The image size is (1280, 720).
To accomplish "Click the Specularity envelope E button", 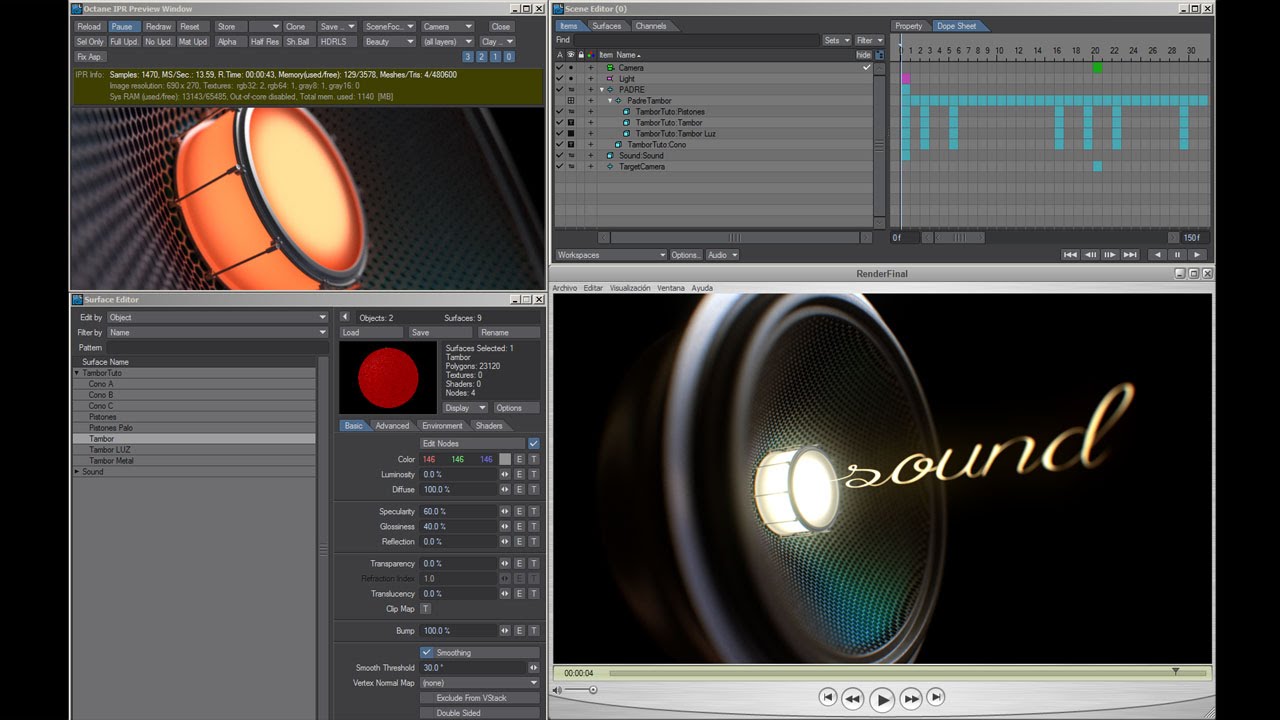I will click(519, 511).
